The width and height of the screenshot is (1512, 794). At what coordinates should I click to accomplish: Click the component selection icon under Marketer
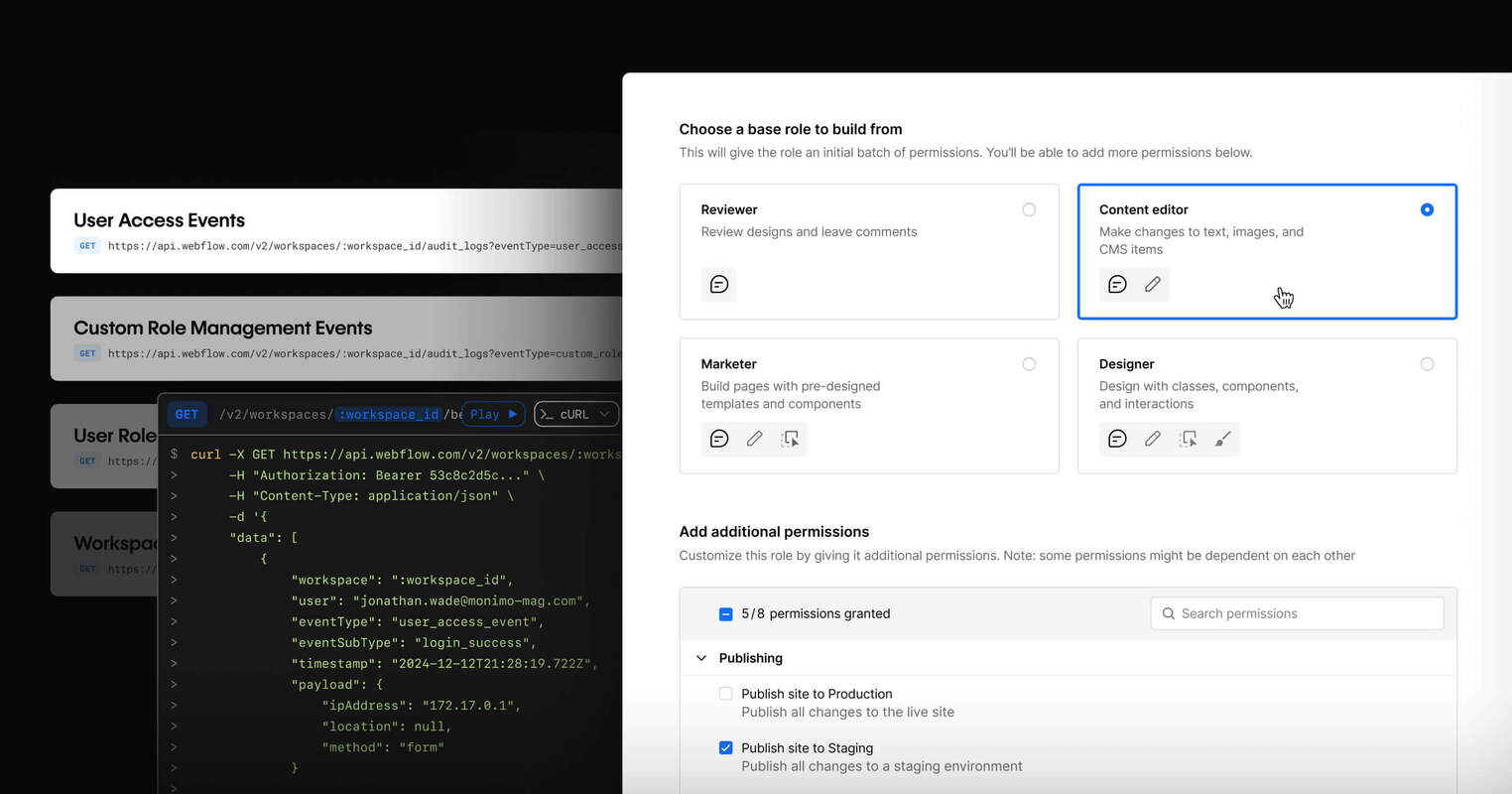tap(791, 438)
